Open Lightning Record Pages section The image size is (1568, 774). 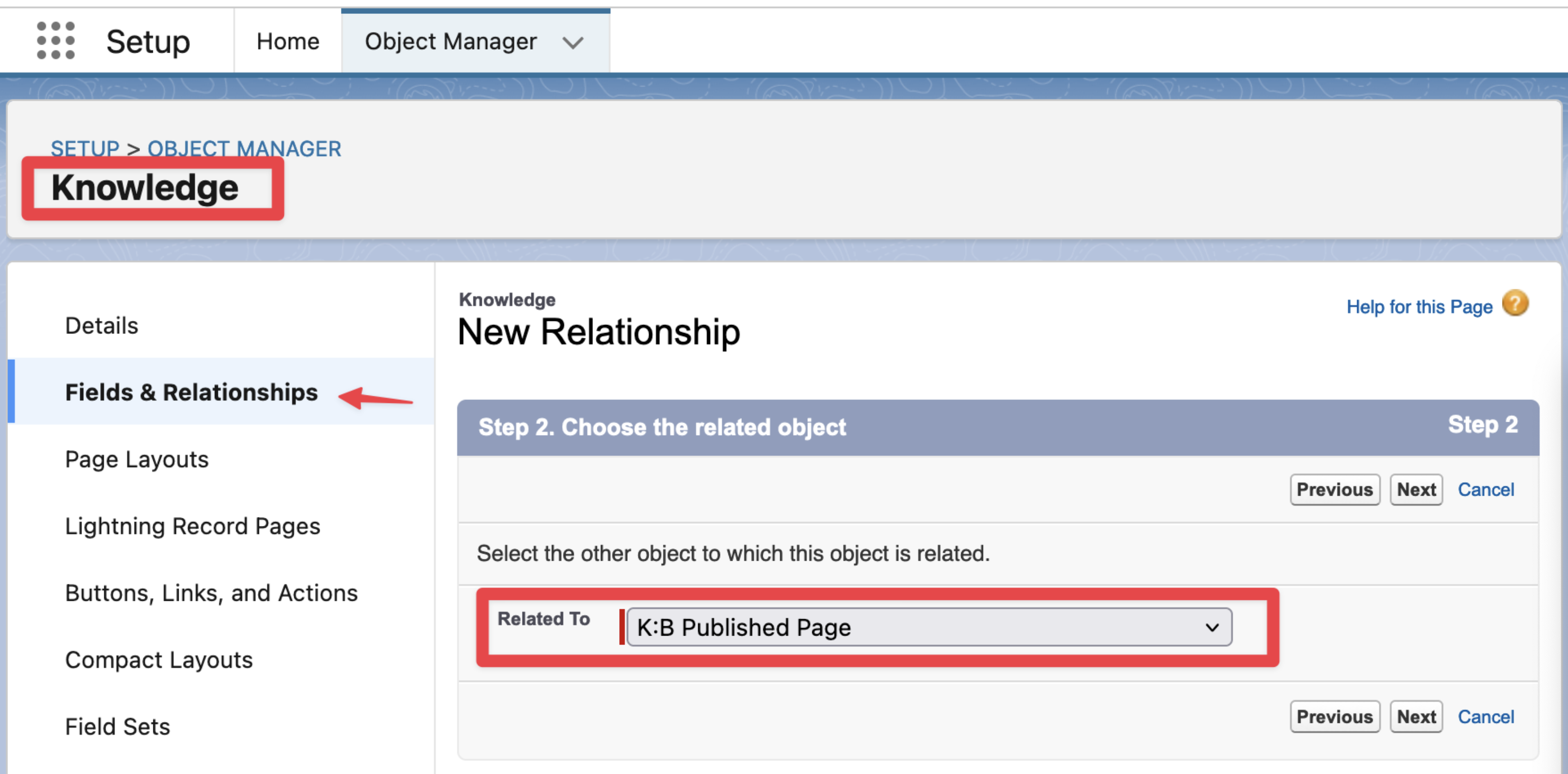pyautogui.click(x=193, y=526)
